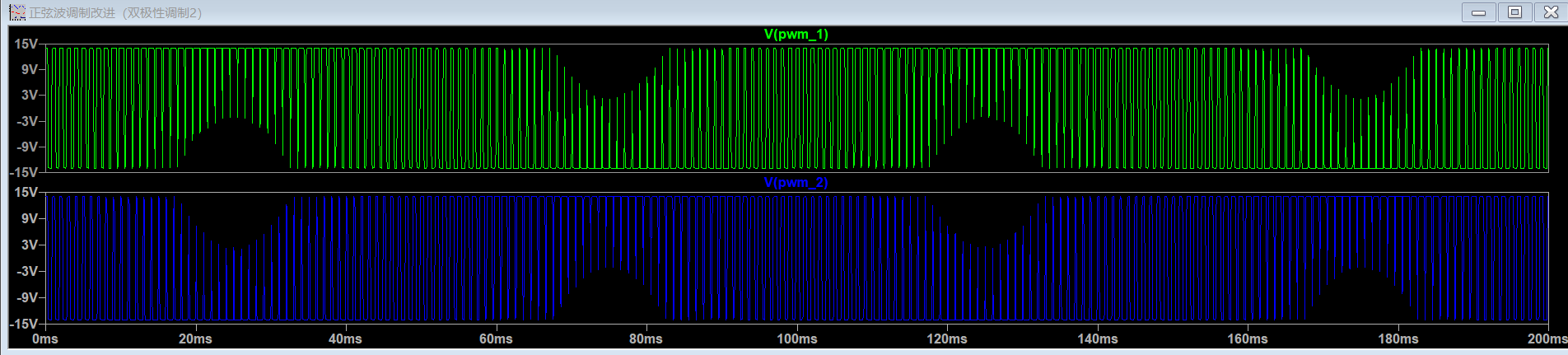1568x355 pixels.
Task: Click the -9V tick of the V(pwm_2) pane
Action: click(x=26, y=297)
